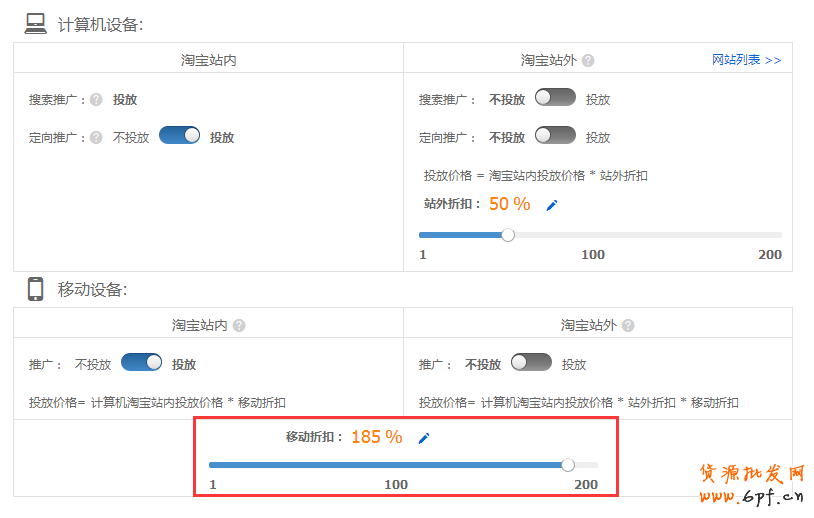Click the 站外折扣 slider handle

tap(508, 235)
